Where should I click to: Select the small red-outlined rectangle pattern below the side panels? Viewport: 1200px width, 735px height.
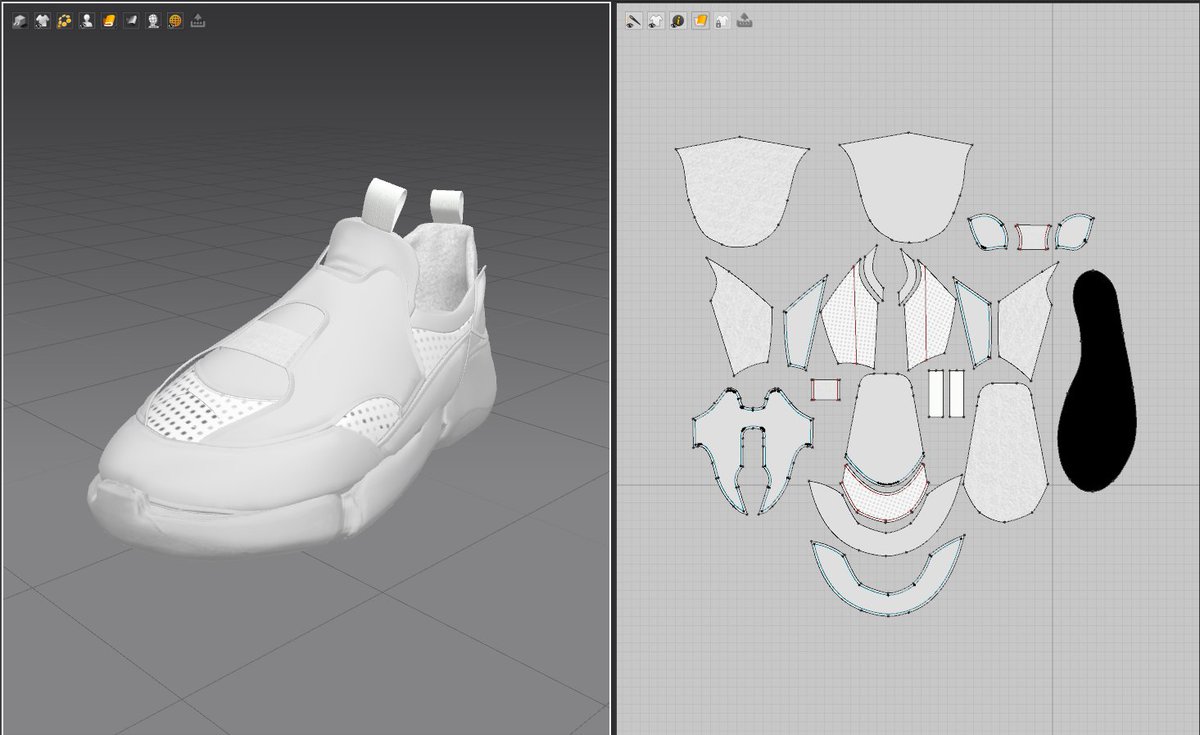click(826, 389)
